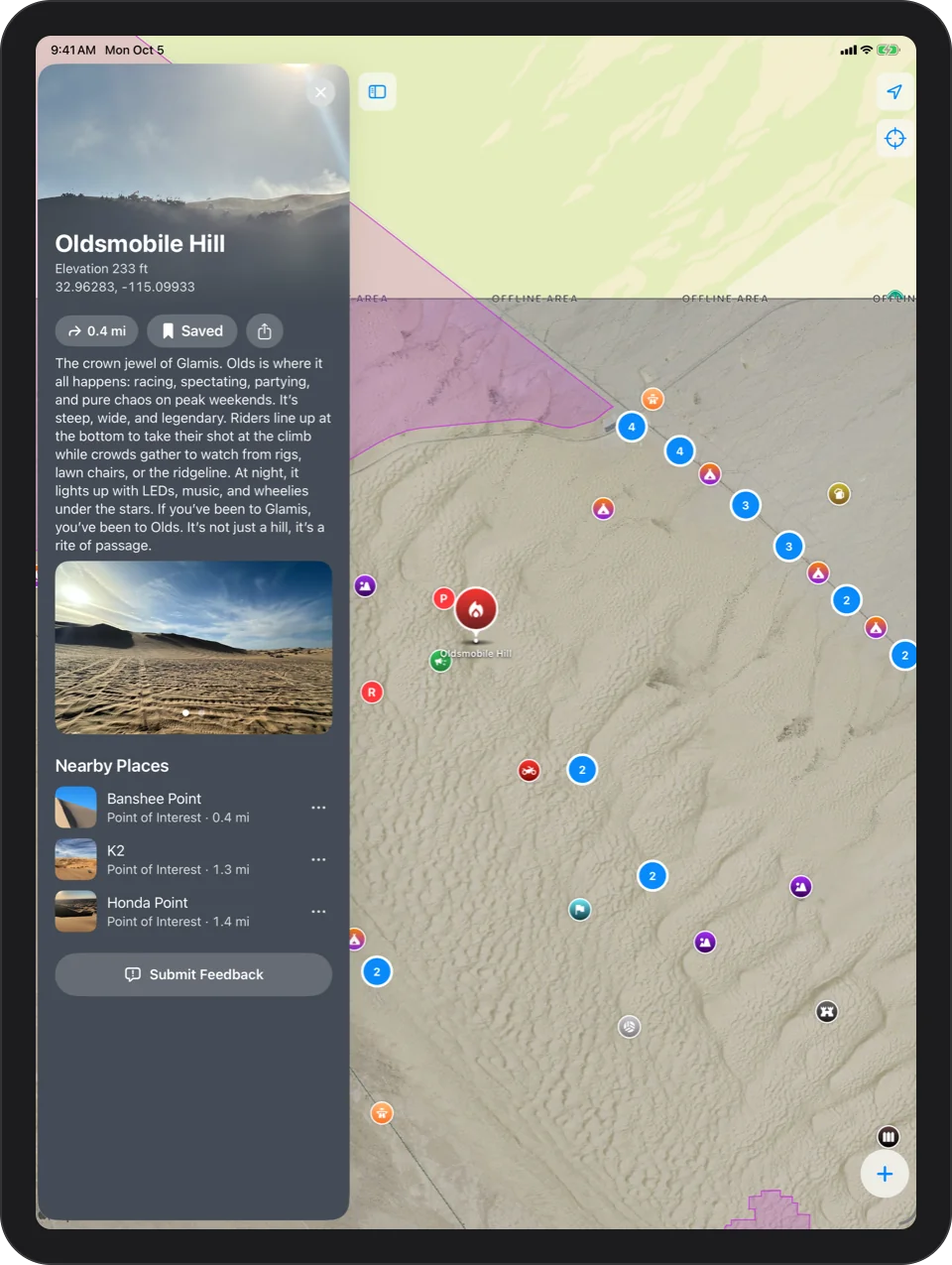Select the dark castle tower marker

tap(827, 1012)
